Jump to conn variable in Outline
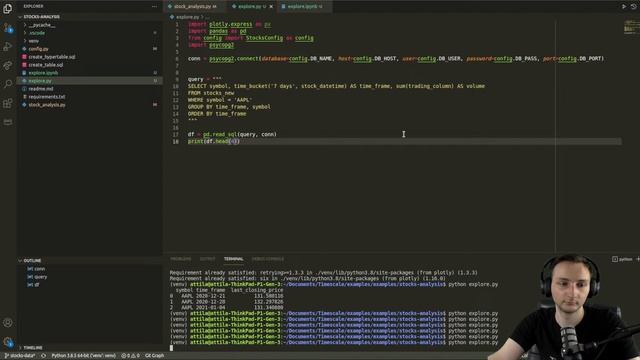The width and height of the screenshot is (640, 360). click(x=89, y=269)
